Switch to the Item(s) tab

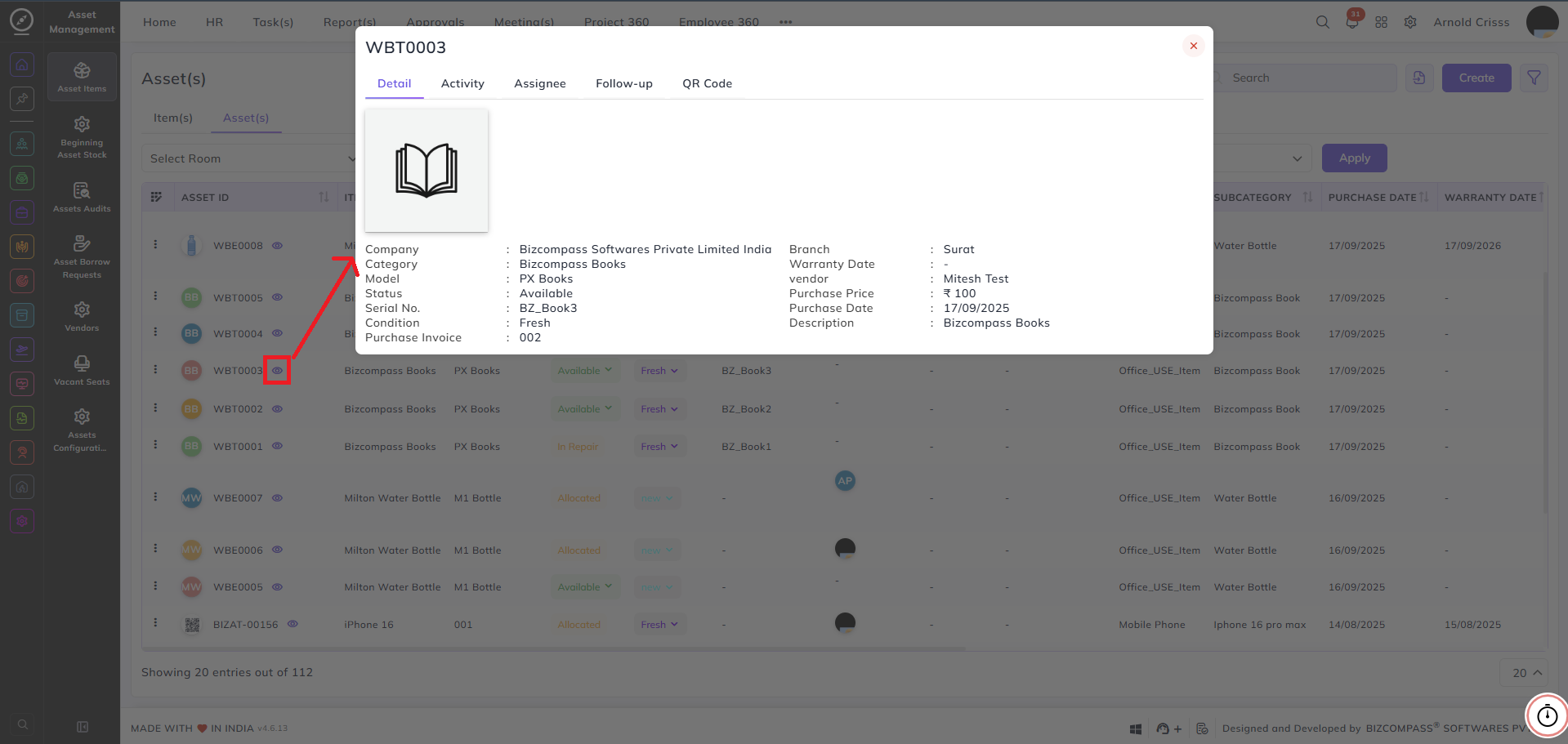click(x=173, y=118)
